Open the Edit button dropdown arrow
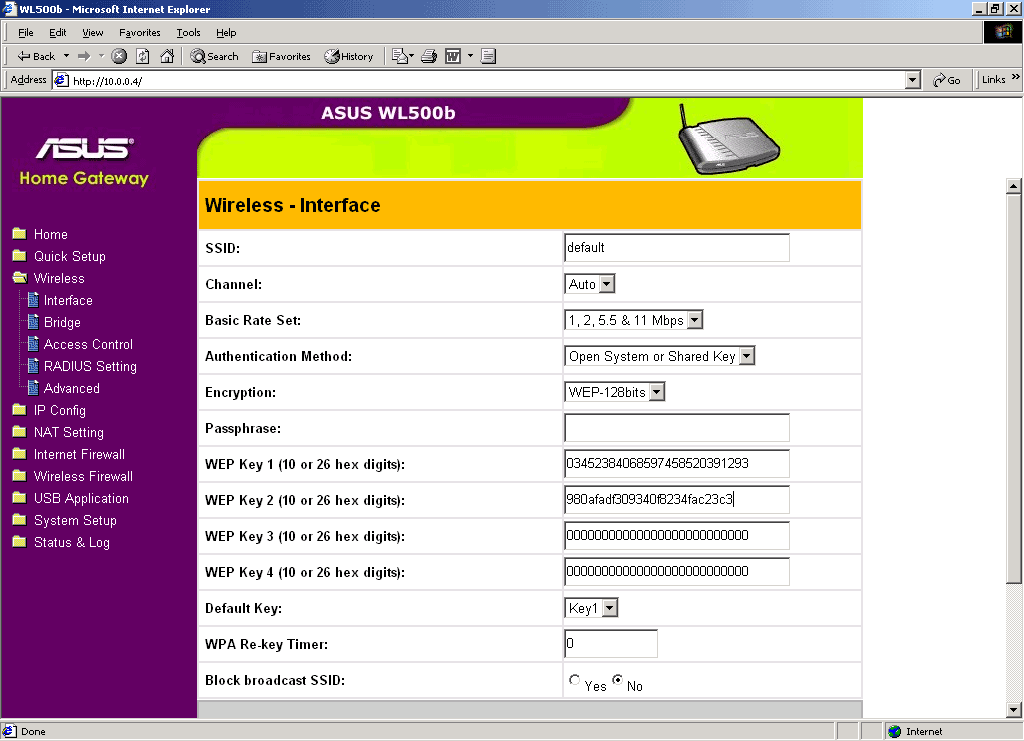Screen dimensions: 1024x741 tap(470, 56)
